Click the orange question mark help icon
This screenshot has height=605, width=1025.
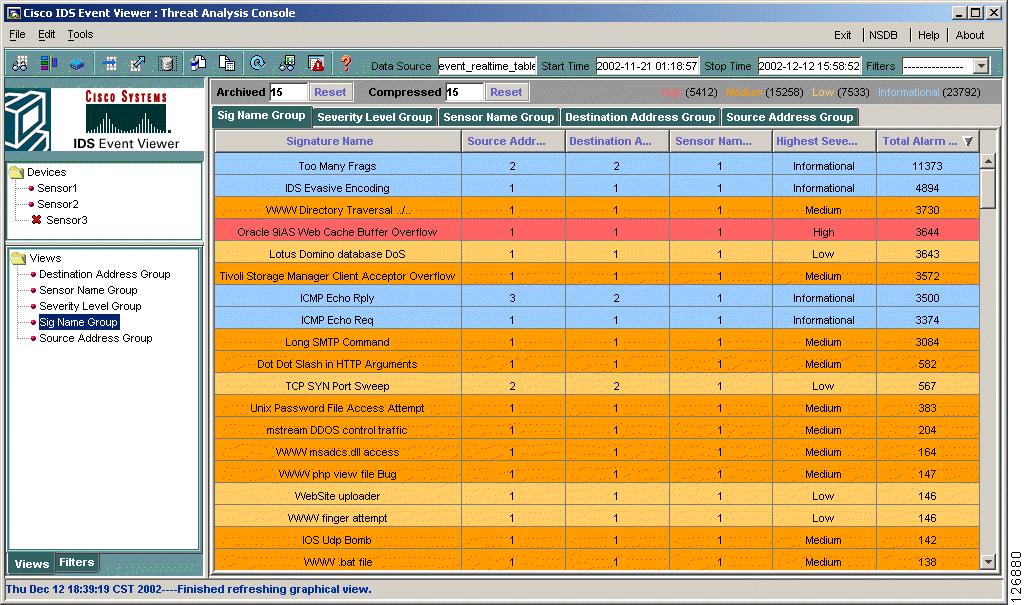(x=346, y=63)
